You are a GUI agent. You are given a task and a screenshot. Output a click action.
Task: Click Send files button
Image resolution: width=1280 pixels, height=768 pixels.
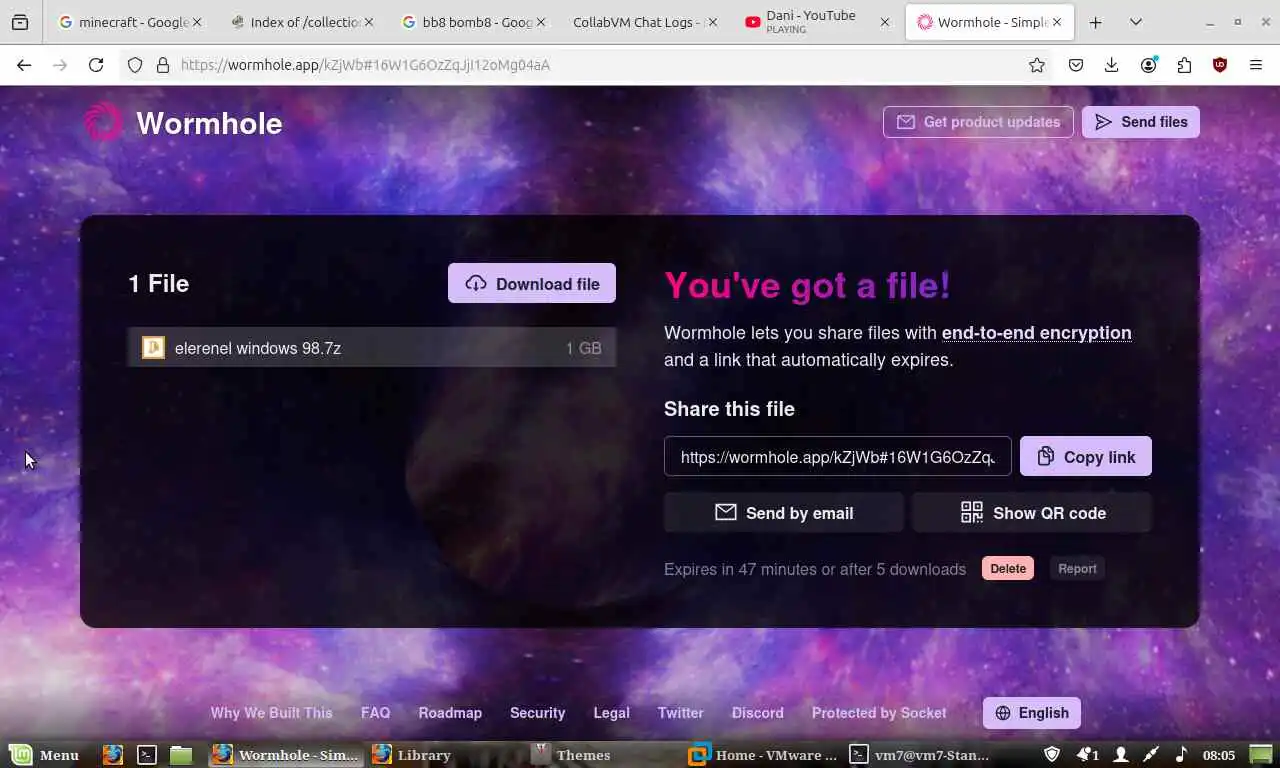[x=1141, y=122]
